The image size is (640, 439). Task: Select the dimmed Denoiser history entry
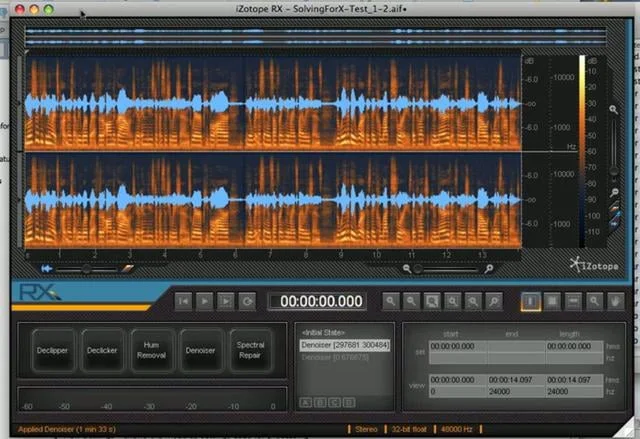tap(335, 357)
